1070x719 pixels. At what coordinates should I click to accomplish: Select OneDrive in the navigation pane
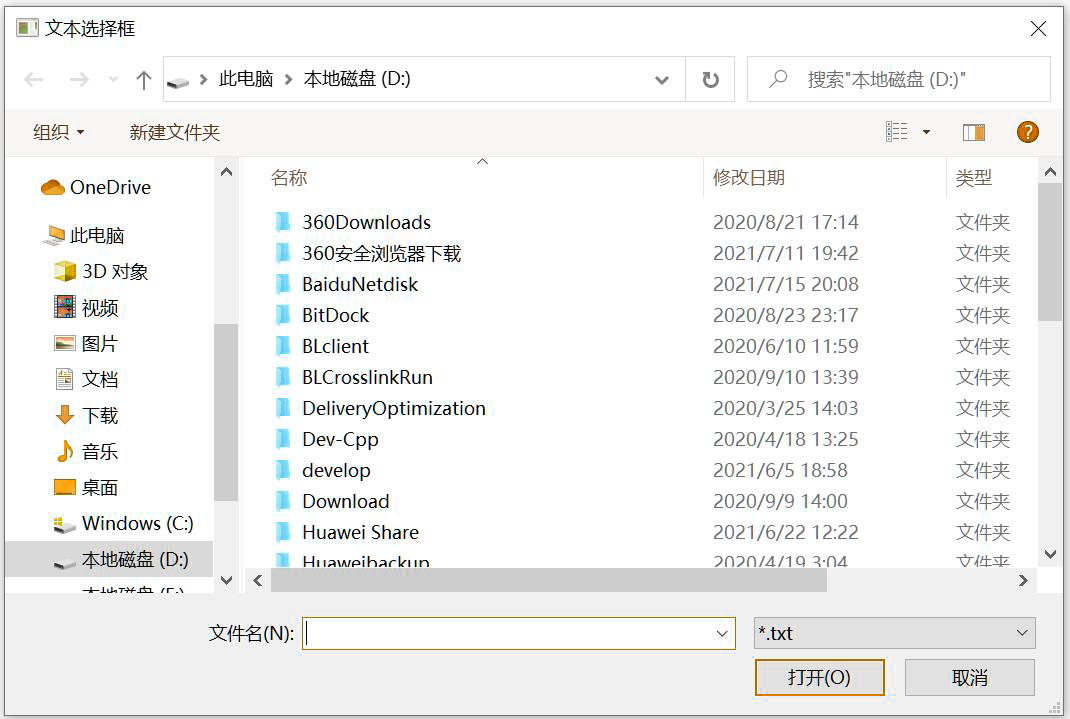click(96, 187)
